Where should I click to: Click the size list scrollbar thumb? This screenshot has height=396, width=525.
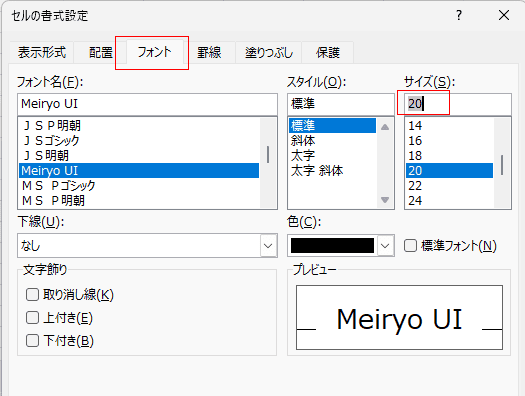(x=502, y=165)
